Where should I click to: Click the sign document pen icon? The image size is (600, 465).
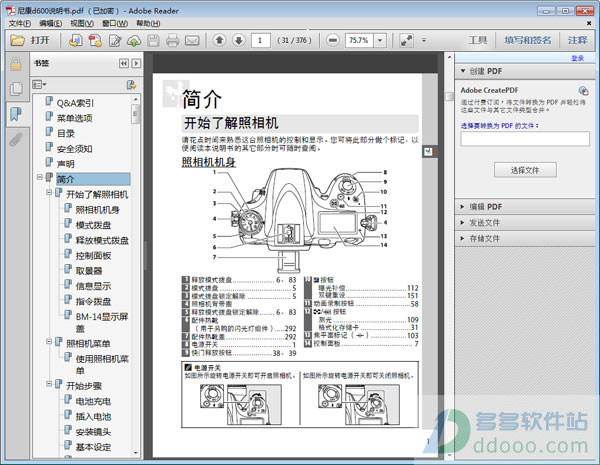[x=115, y=40]
